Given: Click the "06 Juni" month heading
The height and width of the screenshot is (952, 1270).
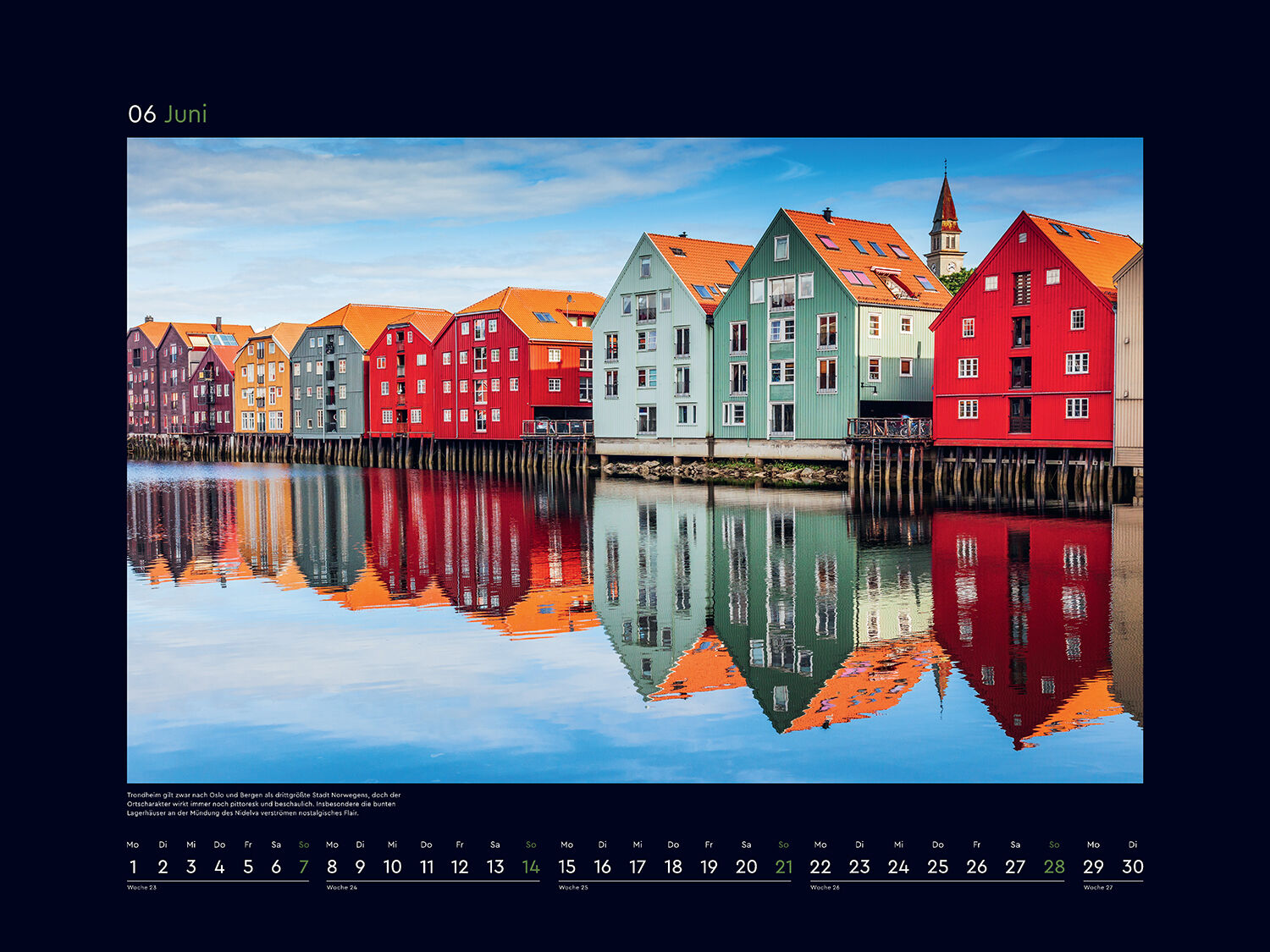Looking at the screenshot, I should point(168,114).
